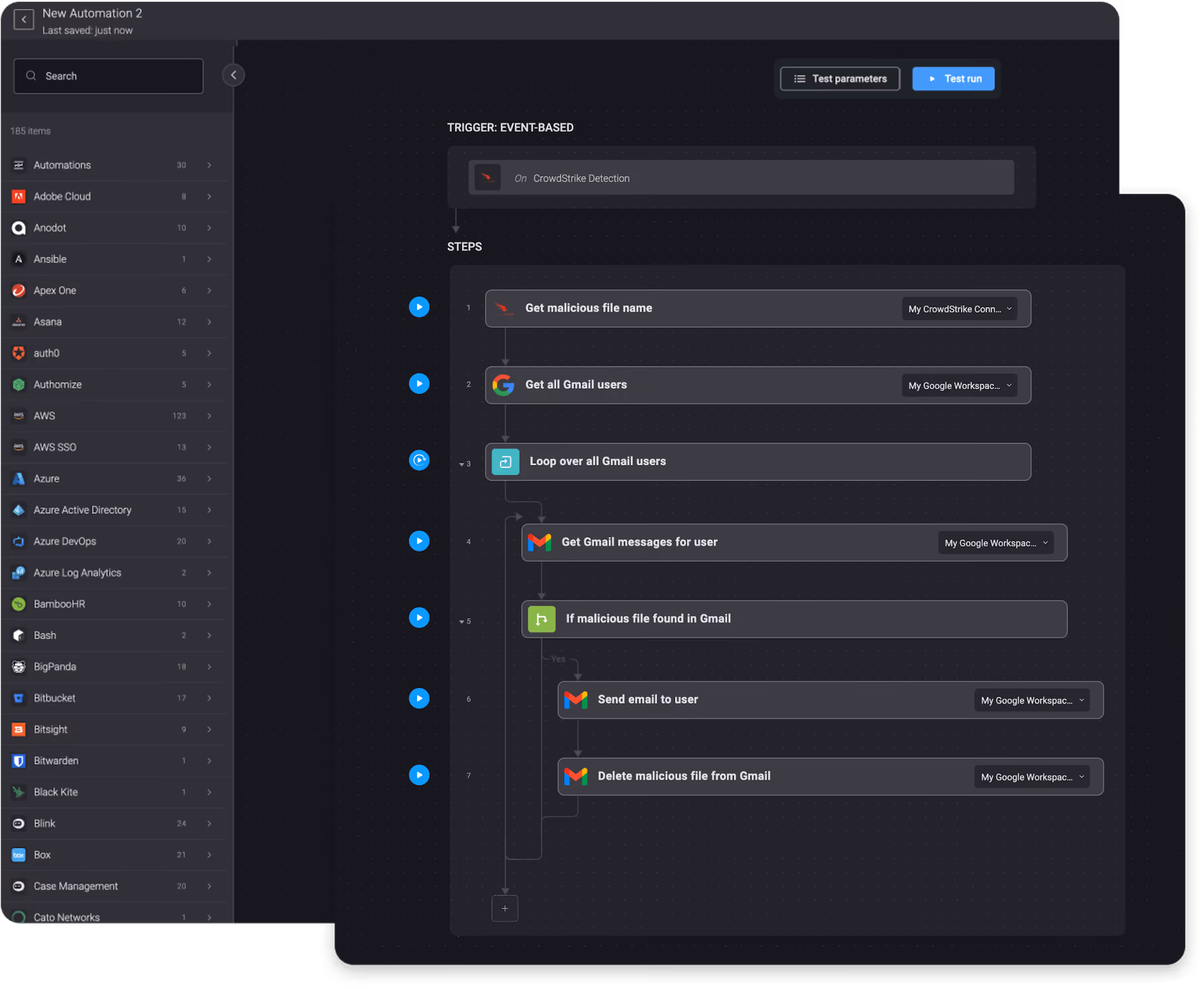The image size is (1204, 989).
Task: Open the My CrowdStrike Conn... connection dropdown
Action: coord(959,309)
